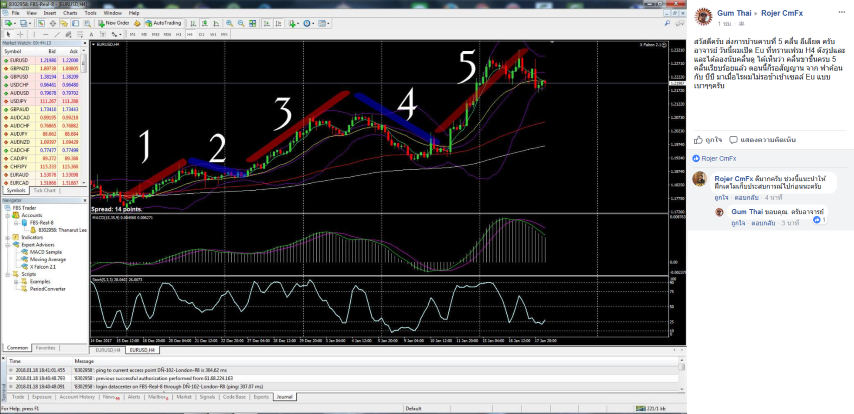Screen dimensions: 854x414
Task: Click Gum Thai profile name in post header
Action: pyautogui.click(x=734, y=13)
